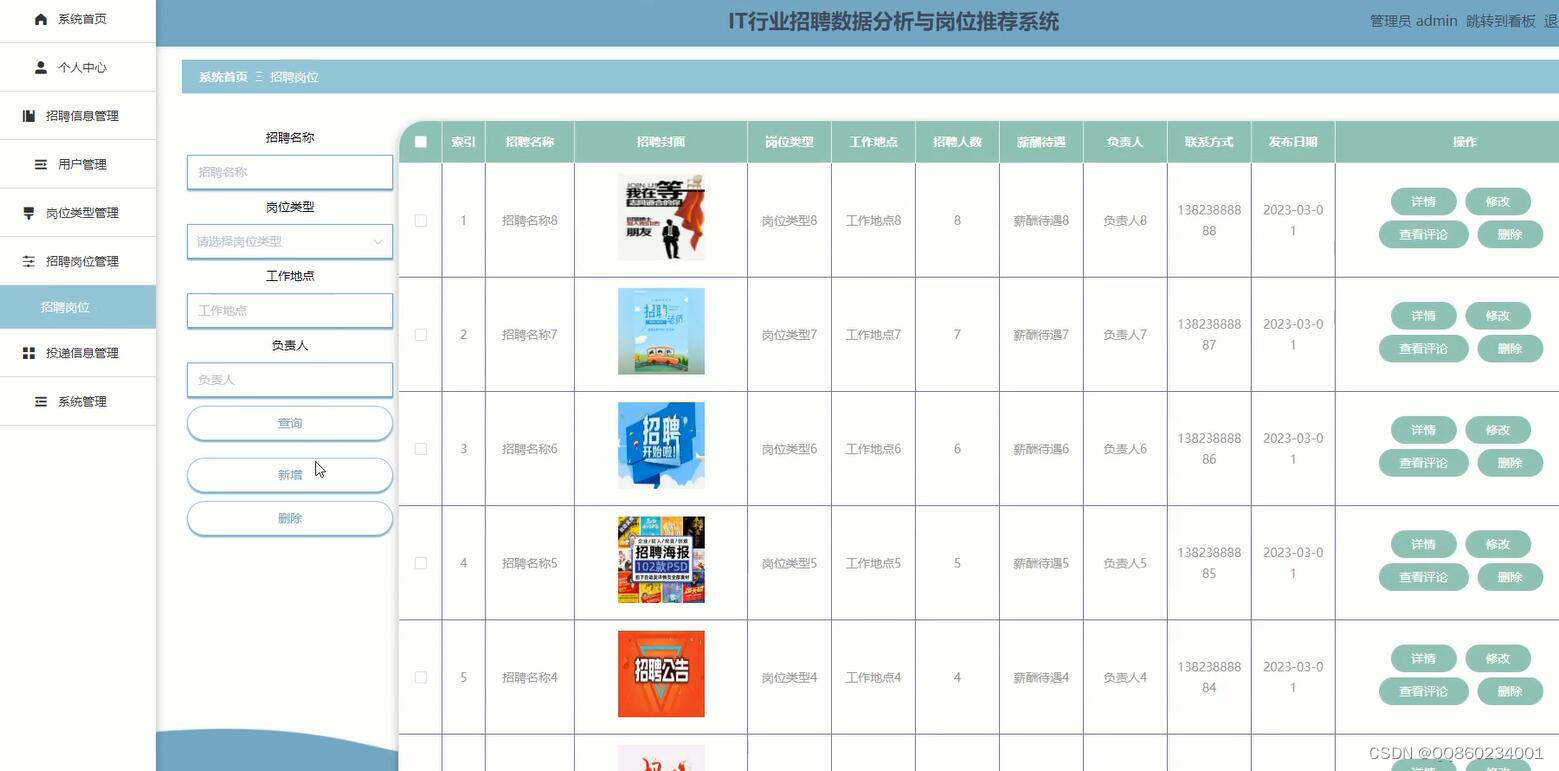Click the 删除 button under the search form
Viewport: 1559px width, 771px height.
(x=290, y=518)
